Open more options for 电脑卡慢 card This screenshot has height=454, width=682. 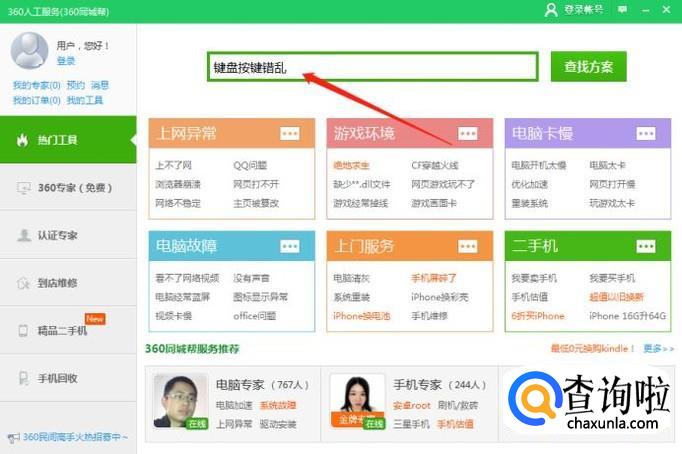[646, 134]
